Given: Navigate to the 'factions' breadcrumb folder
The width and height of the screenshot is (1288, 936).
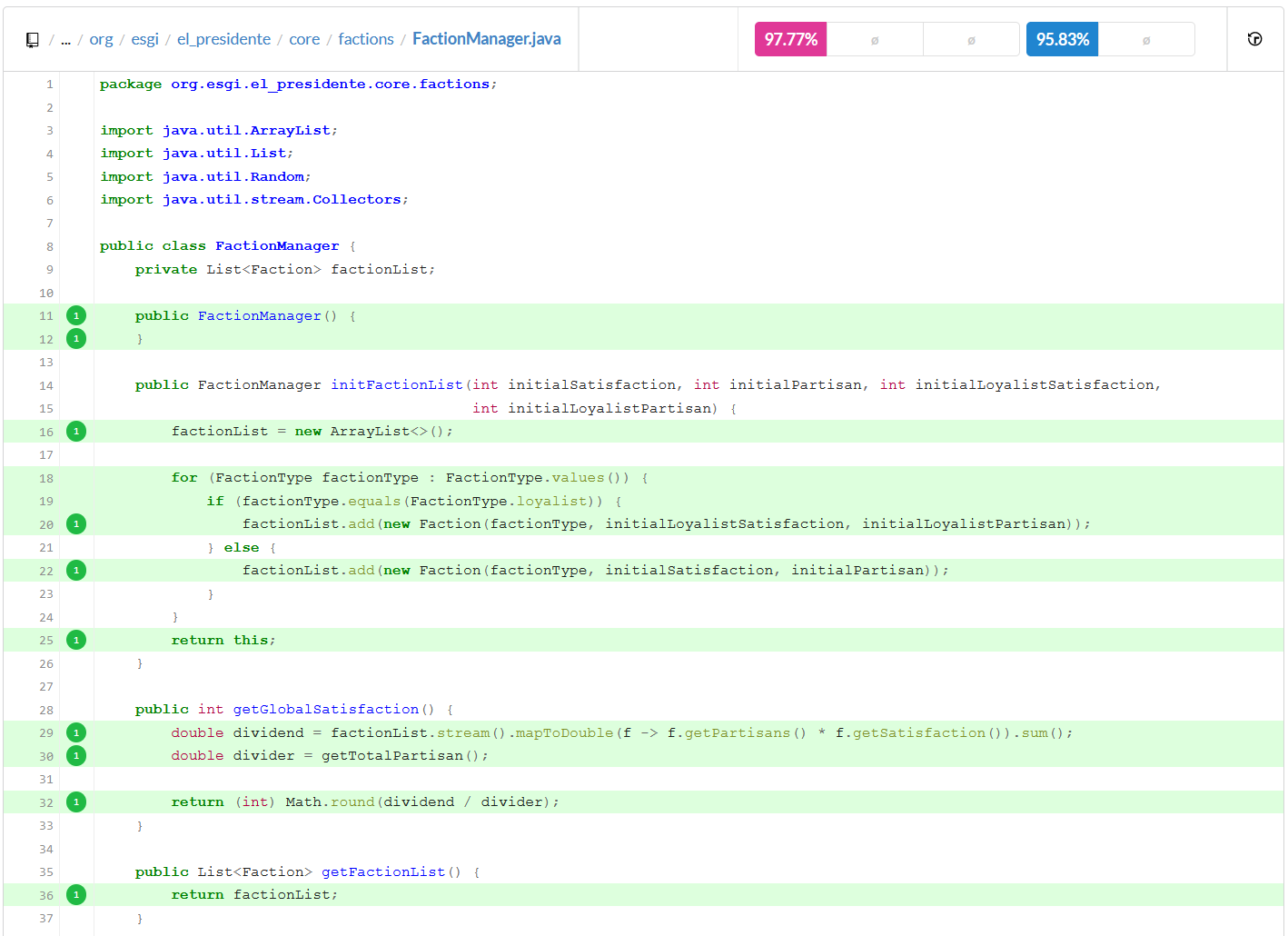Looking at the screenshot, I should click(x=366, y=39).
